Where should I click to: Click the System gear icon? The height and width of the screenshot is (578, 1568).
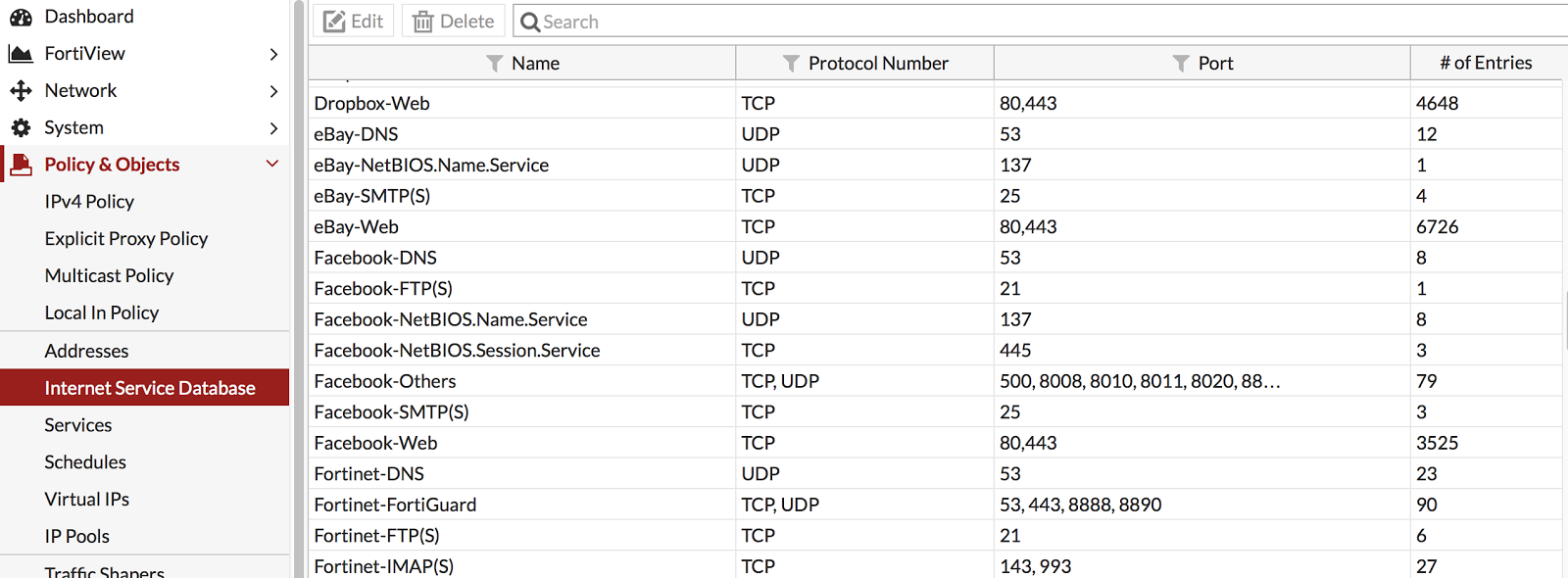[21, 127]
